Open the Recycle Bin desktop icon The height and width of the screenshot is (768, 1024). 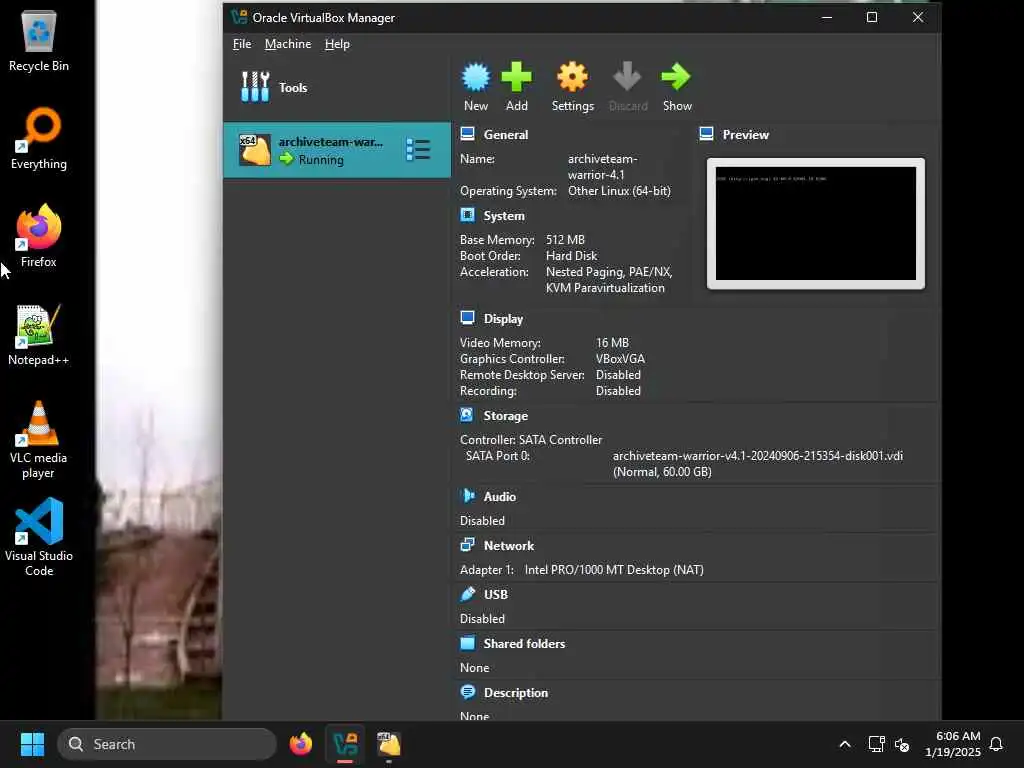pyautogui.click(x=39, y=41)
